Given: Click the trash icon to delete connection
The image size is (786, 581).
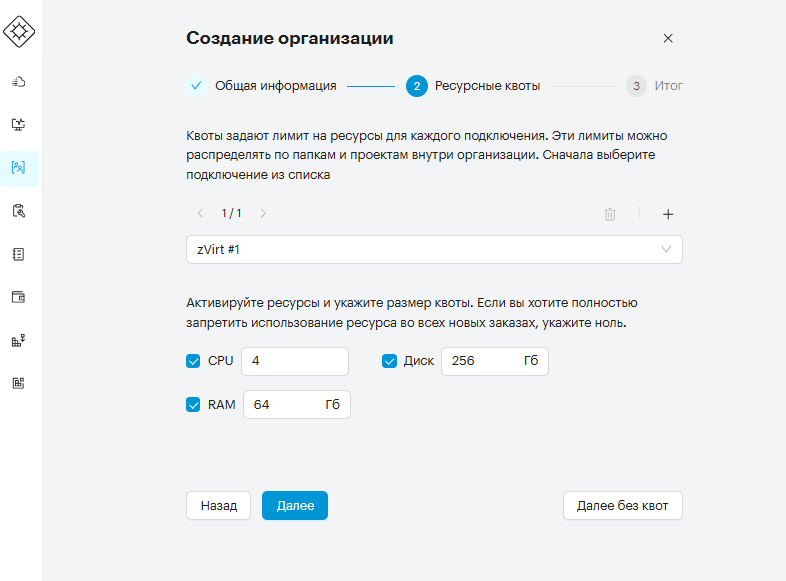Looking at the screenshot, I should click(x=610, y=214).
